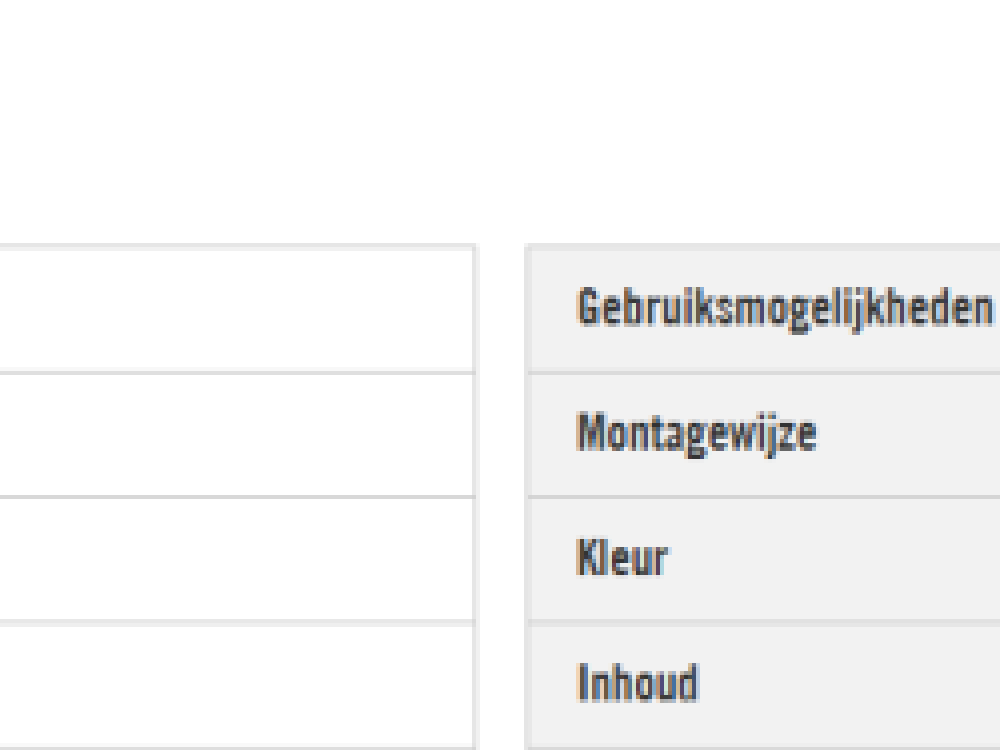Choose the Gebruiksmogelijkheden text in gray table
The image size is (1000, 750).
point(786,309)
